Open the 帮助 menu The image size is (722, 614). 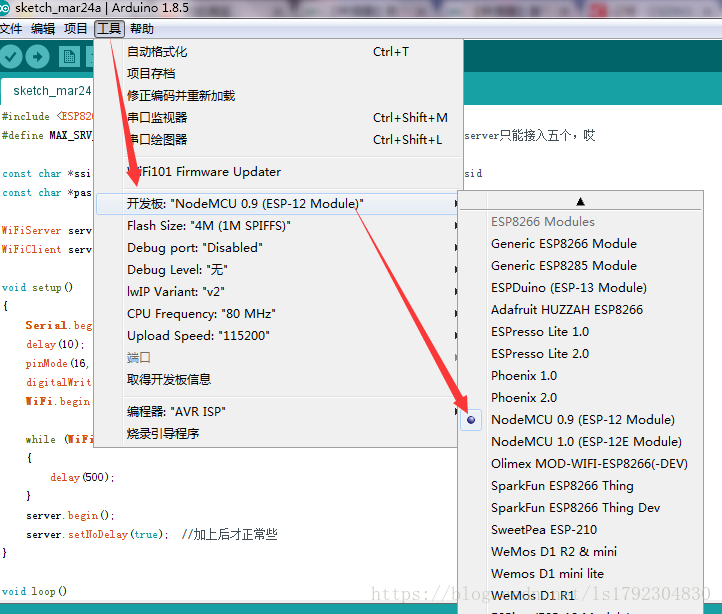pos(141,29)
